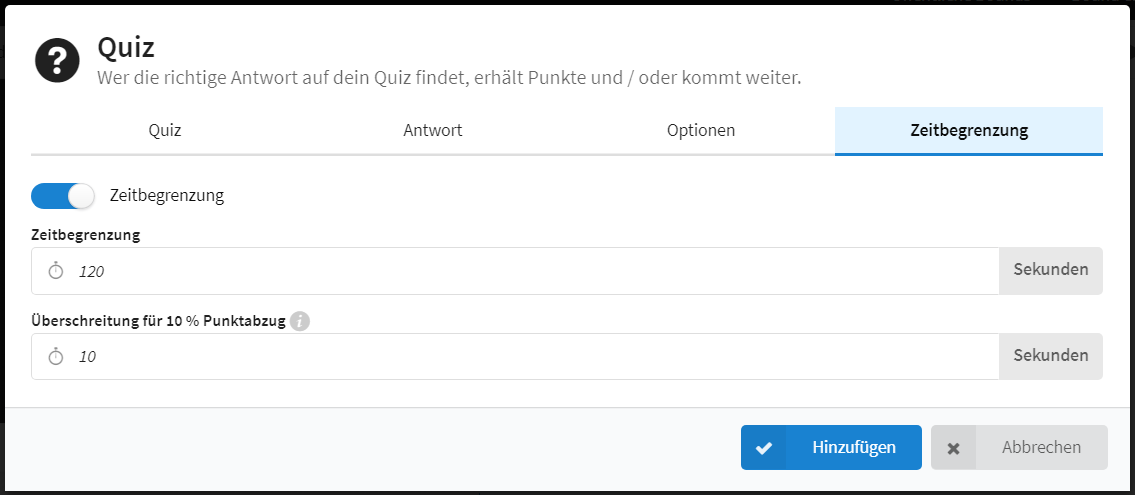Screen dimensions: 1135x495
Task: Click the question mark Quiz icon
Action: 57,61
